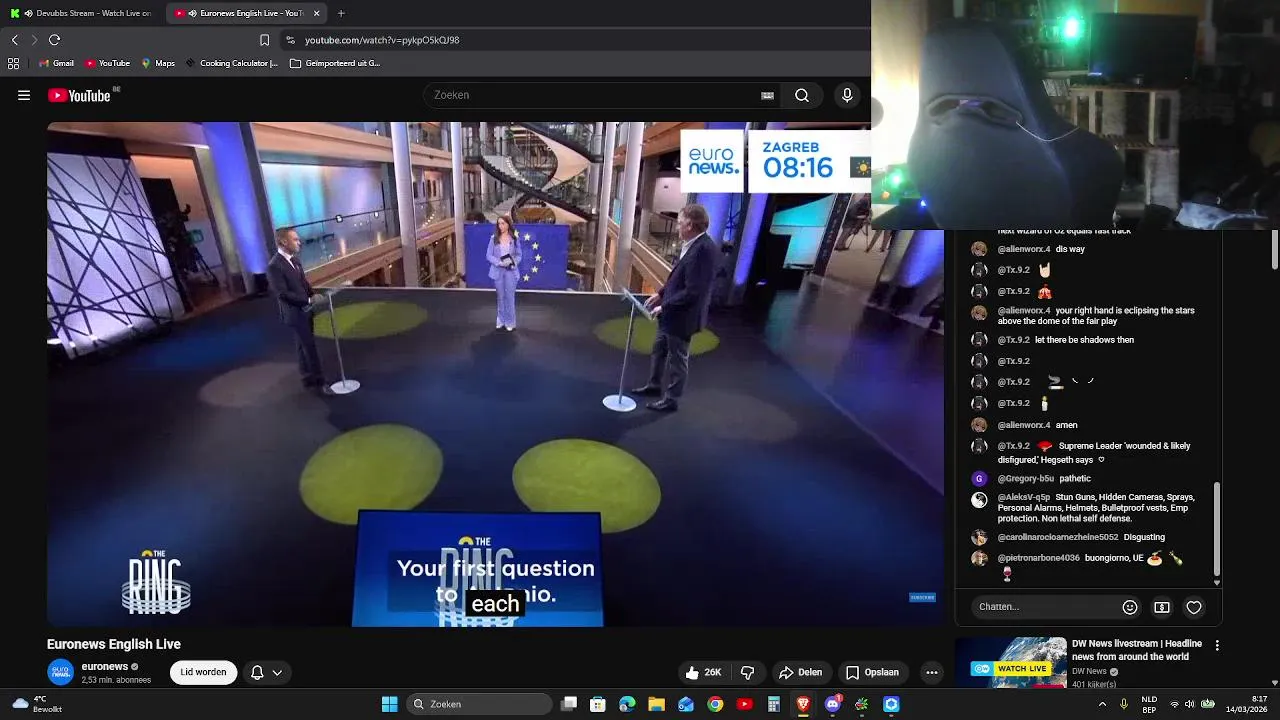Click the search magnifier button
The image size is (1280, 720).
pyautogui.click(x=802, y=95)
